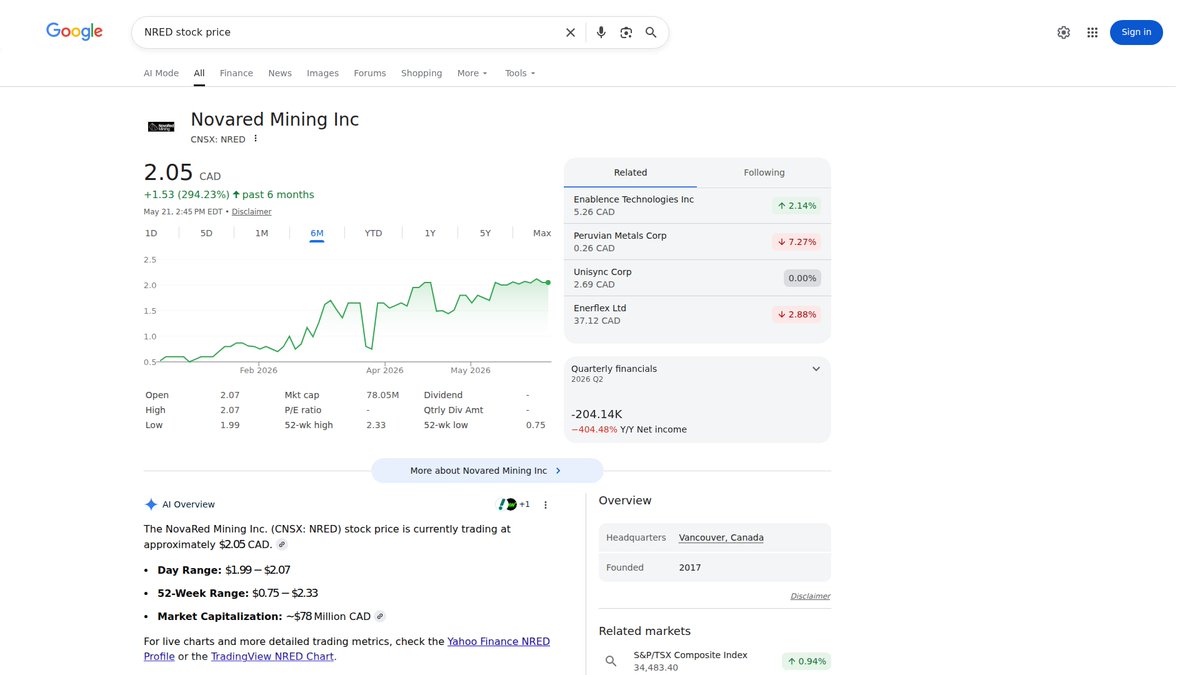The height and width of the screenshot is (675, 1200).
Task: Select the 1D chart range
Action: click(151, 233)
